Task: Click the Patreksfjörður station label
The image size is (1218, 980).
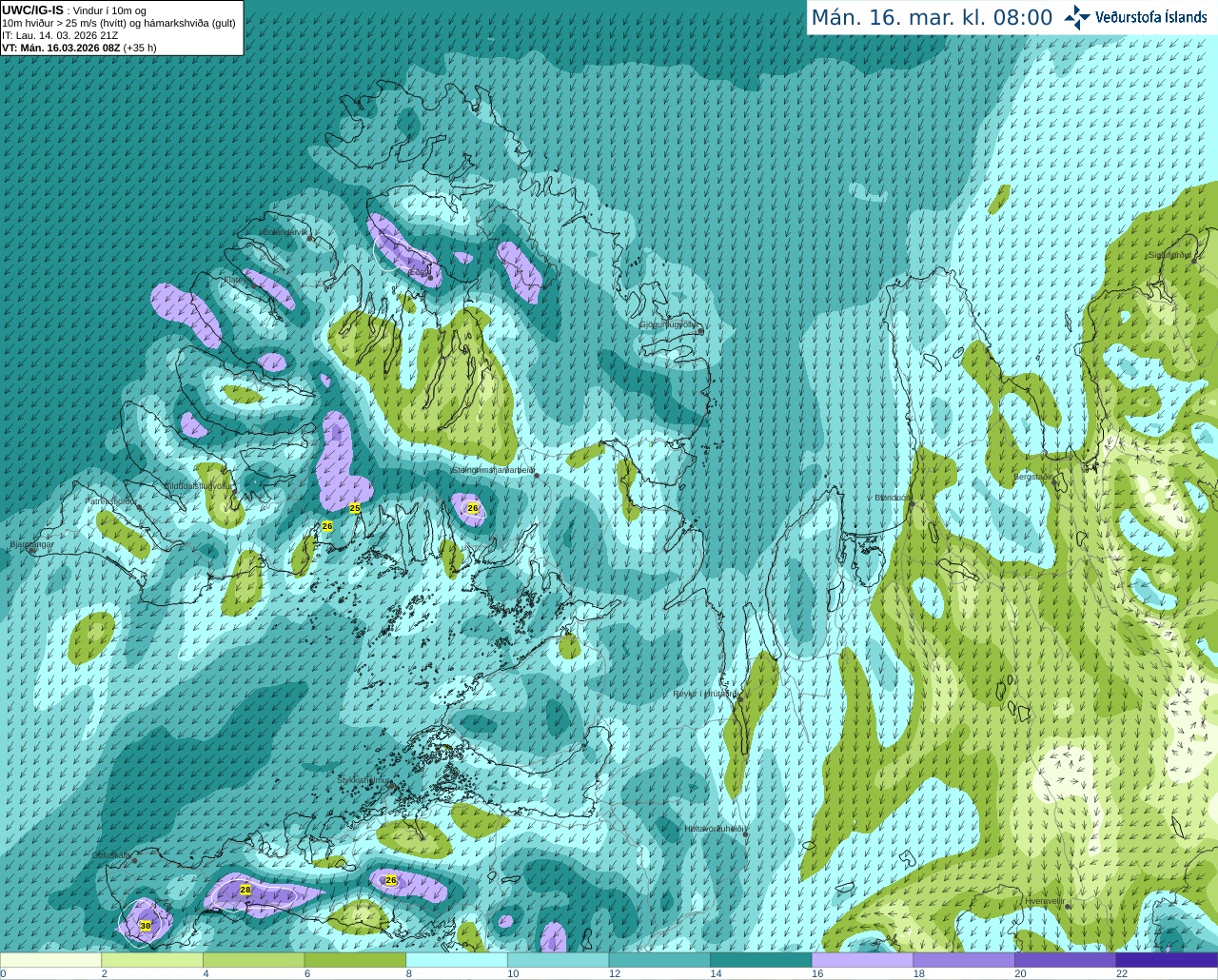Action: coord(111,500)
